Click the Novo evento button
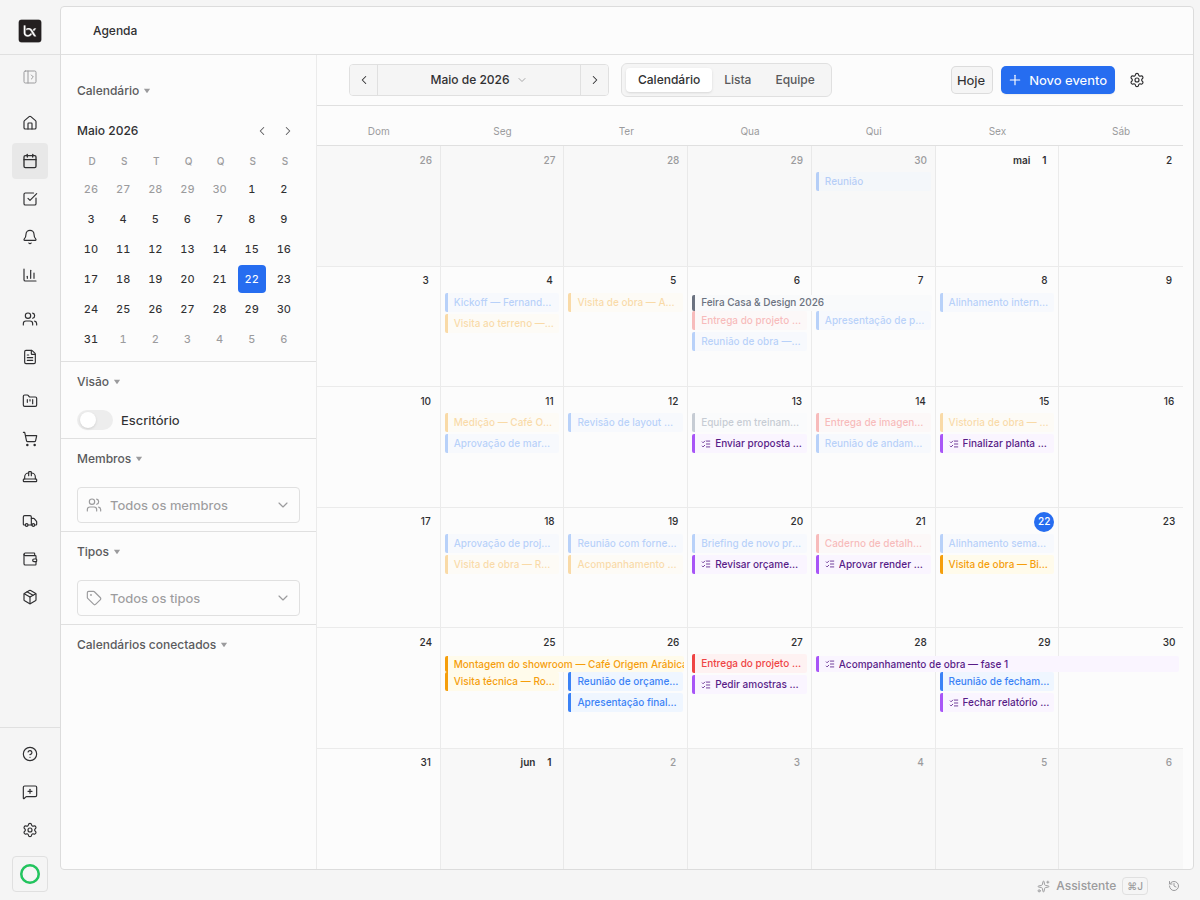 (1058, 80)
